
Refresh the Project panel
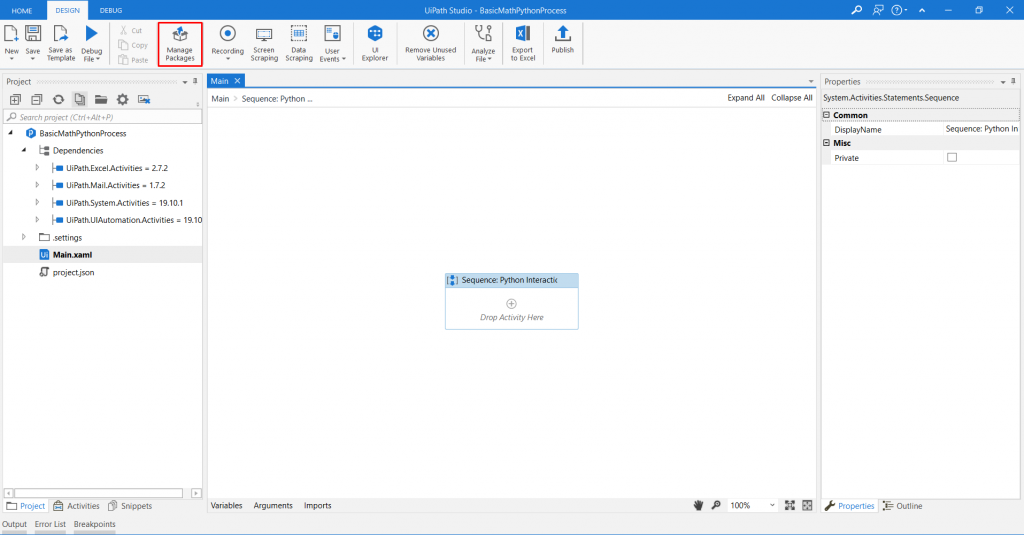click(58, 99)
